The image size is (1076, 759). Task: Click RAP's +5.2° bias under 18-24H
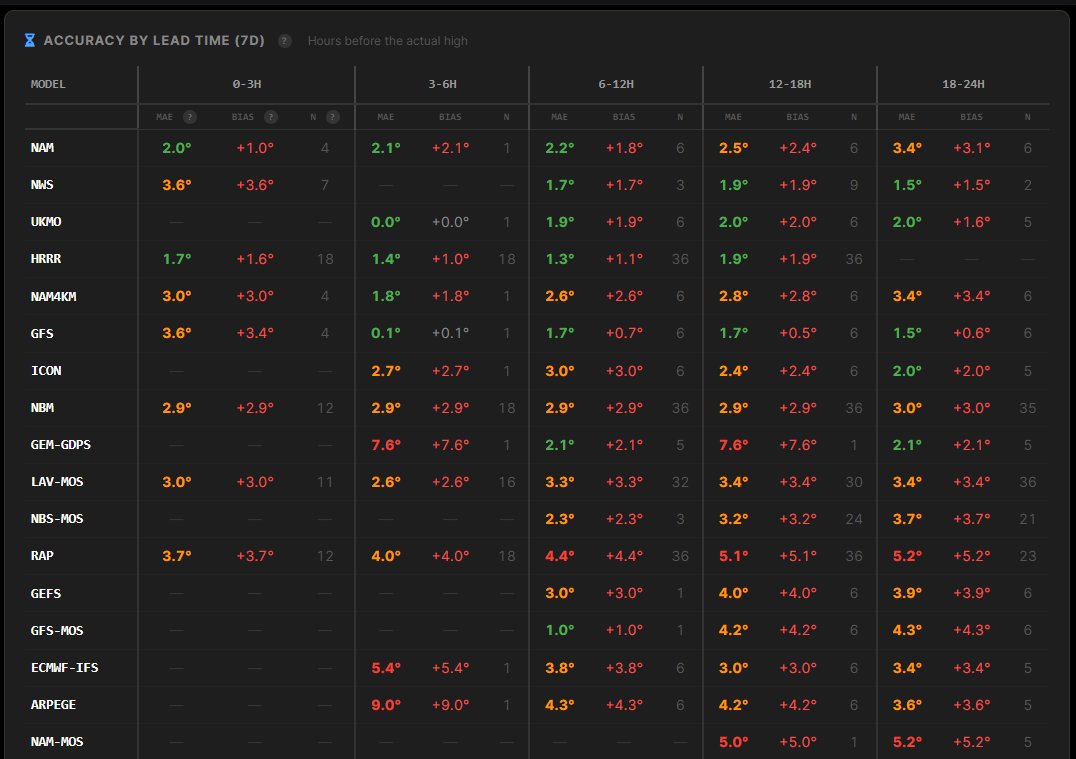[972, 556]
